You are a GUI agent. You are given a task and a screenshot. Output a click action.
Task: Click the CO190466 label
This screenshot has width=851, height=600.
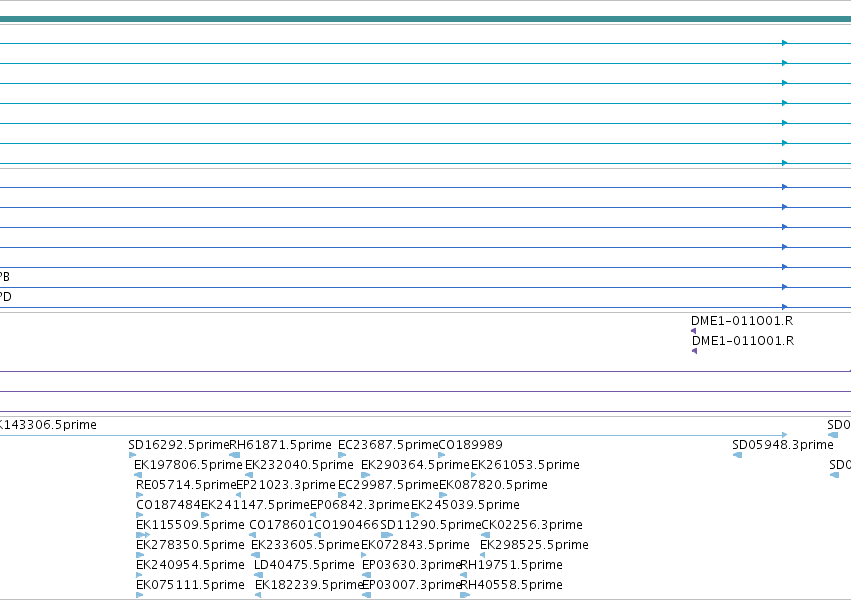point(347,525)
